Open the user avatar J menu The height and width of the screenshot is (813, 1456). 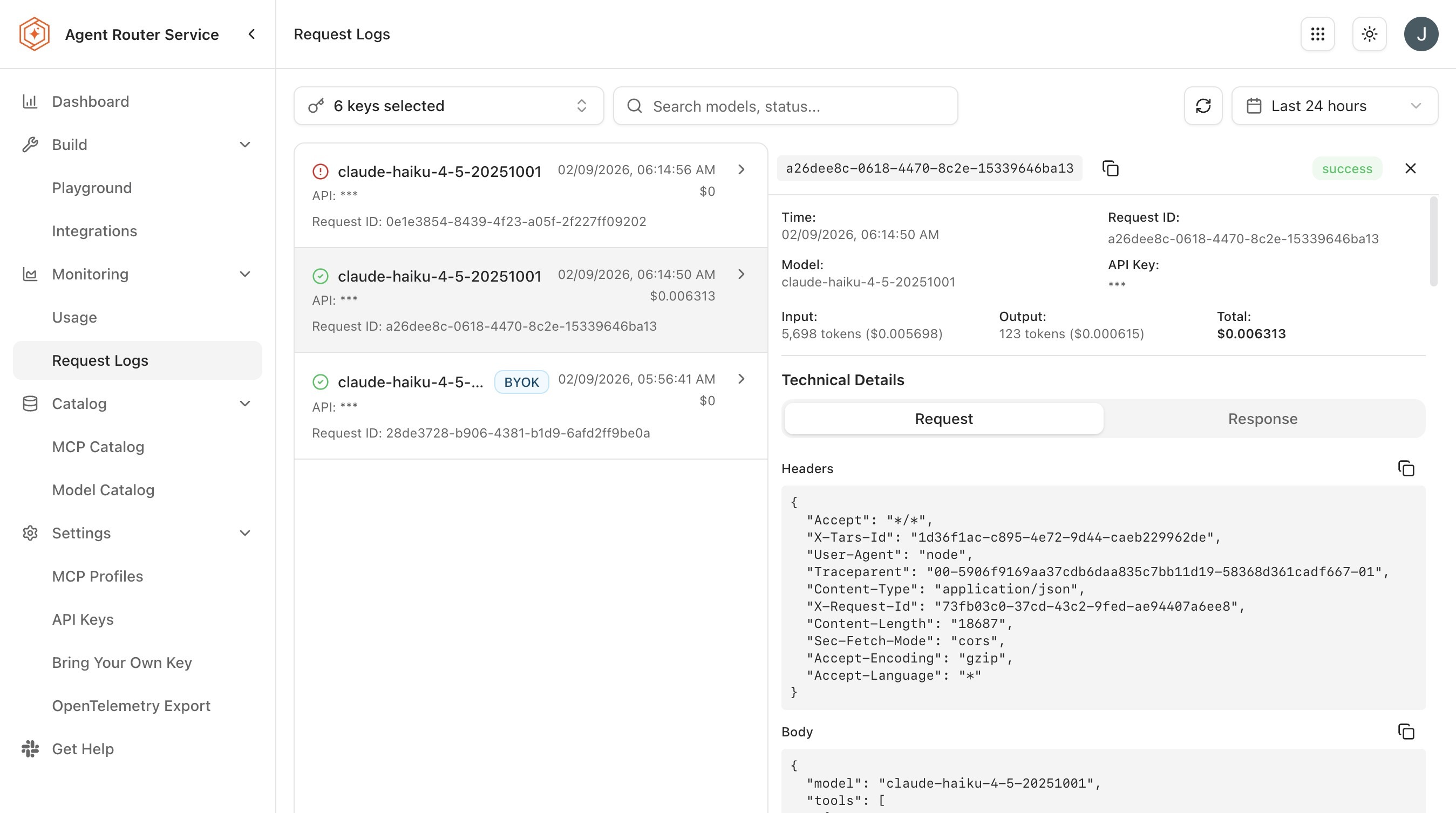point(1421,34)
